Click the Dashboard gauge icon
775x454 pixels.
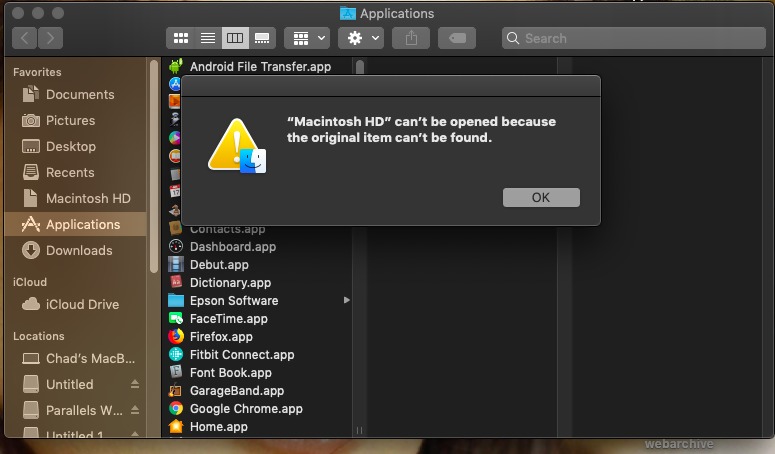(x=175, y=246)
